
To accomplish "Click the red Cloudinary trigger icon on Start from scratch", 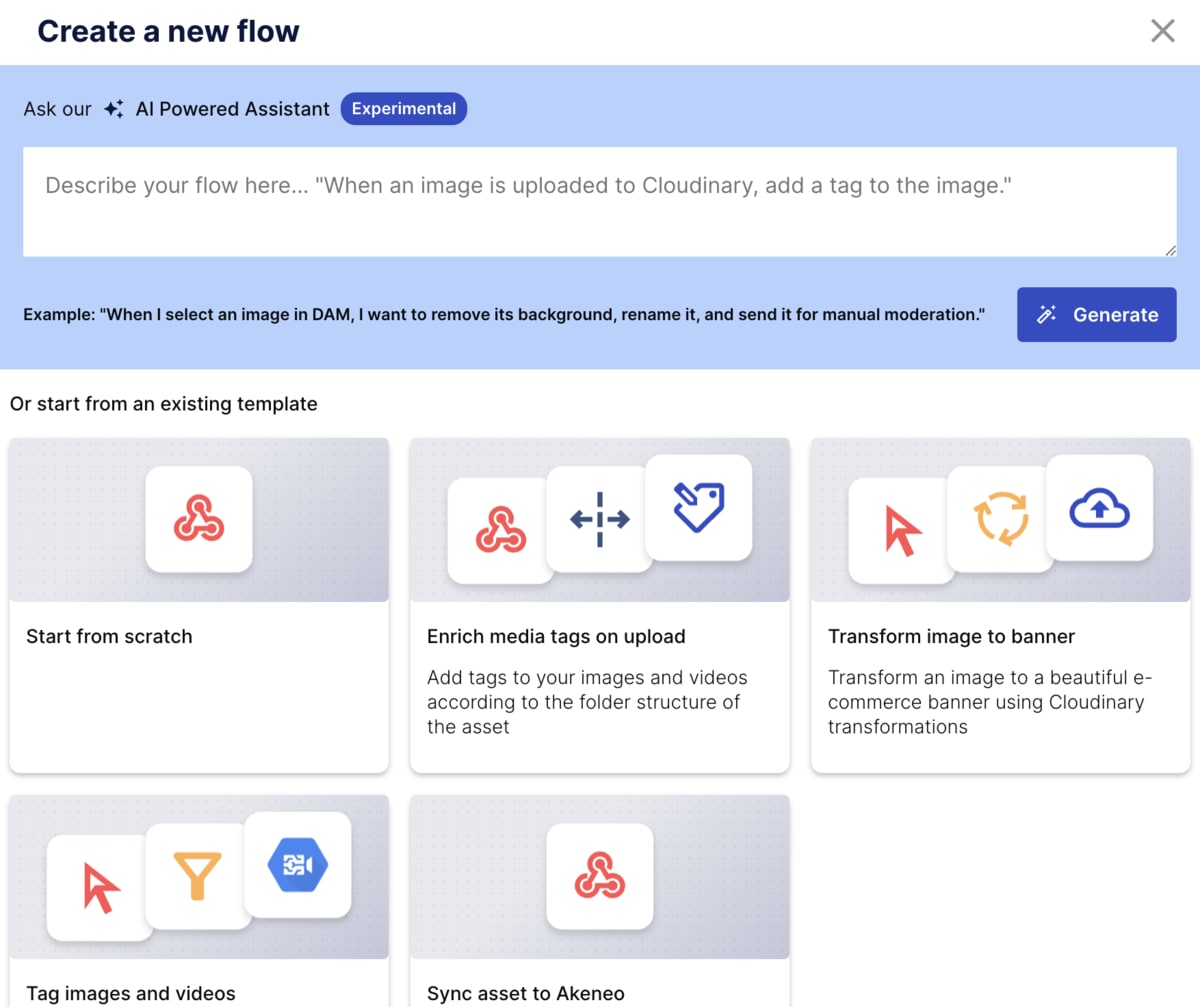I will tap(198, 520).
